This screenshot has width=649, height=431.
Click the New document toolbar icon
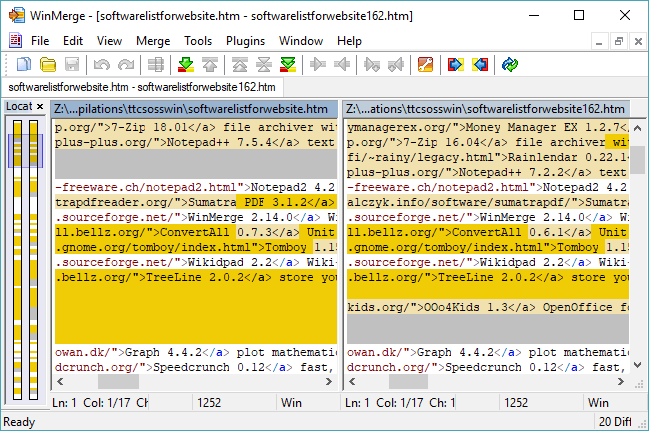point(20,65)
